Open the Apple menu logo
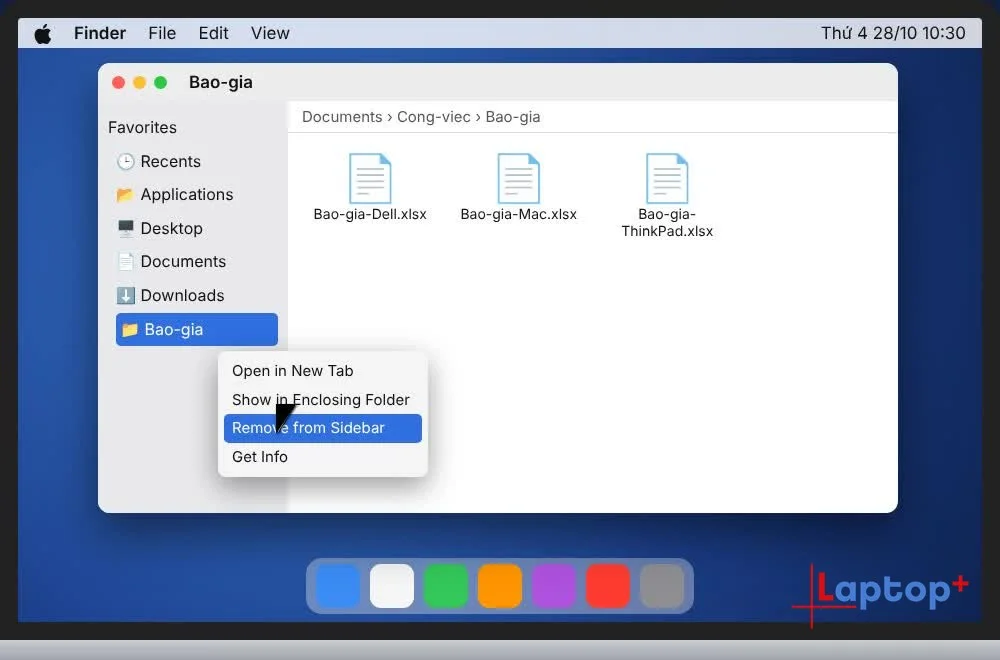This screenshot has width=1000, height=660. click(43, 33)
